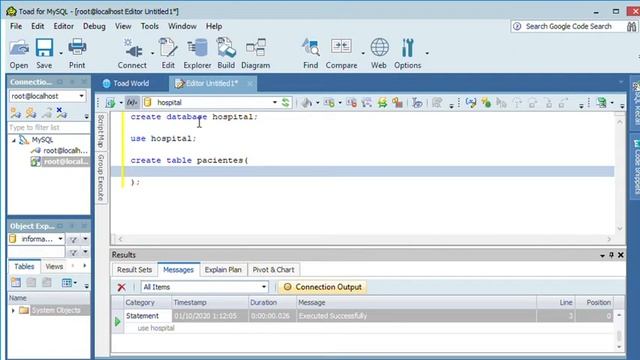Open the Connect button dropdown arrow
This screenshot has height=360, width=640.
click(152, 53)
